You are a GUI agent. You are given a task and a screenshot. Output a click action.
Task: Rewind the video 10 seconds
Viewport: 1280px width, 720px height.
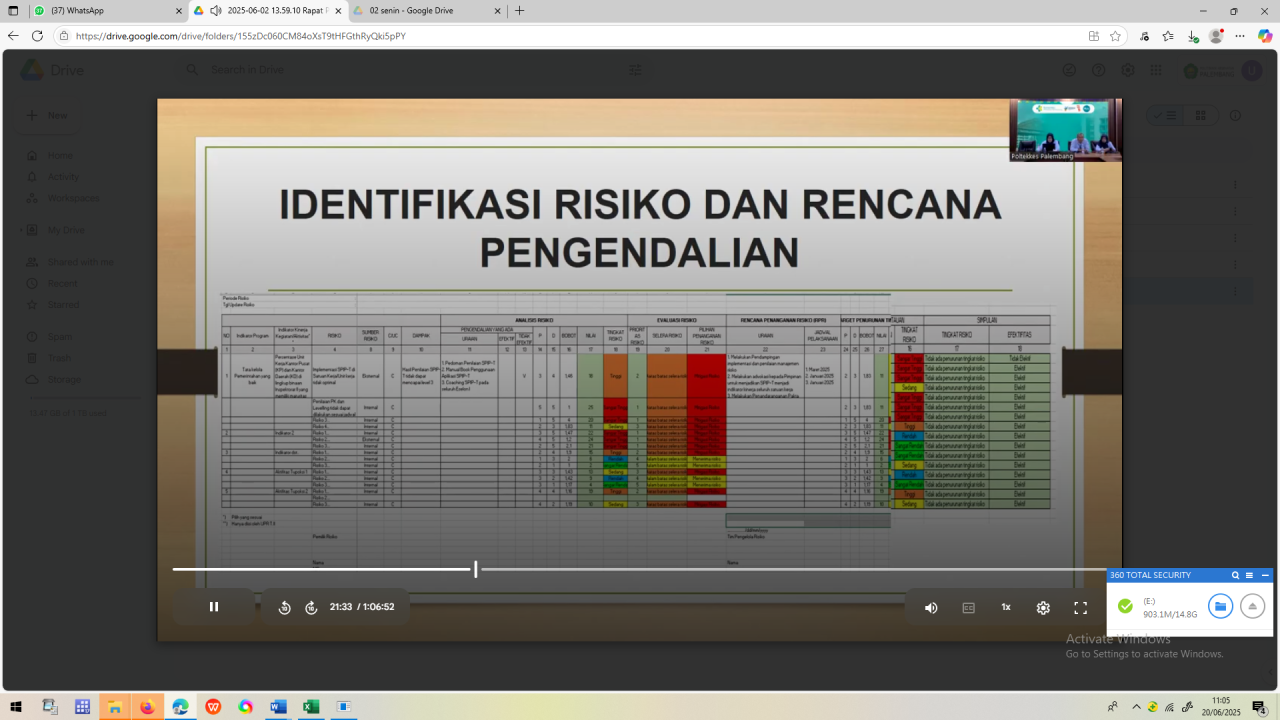click(x=285, y=607)
